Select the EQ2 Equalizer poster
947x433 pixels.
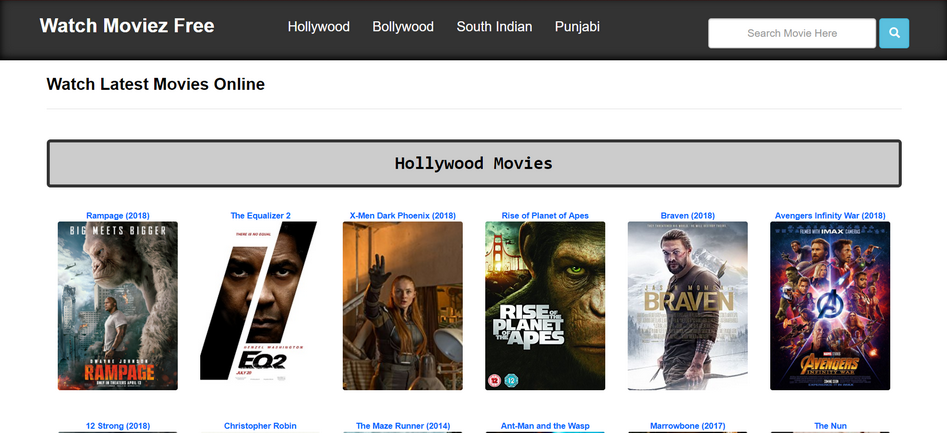click(x=260, y=306)
